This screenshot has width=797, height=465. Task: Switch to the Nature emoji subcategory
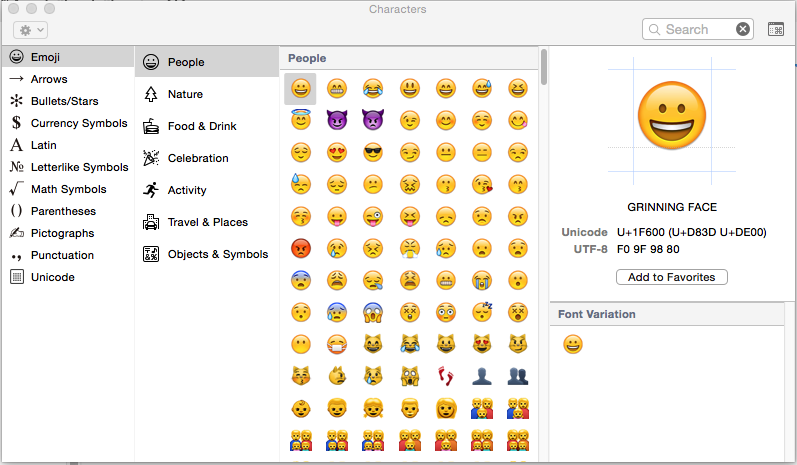(207, 94)
